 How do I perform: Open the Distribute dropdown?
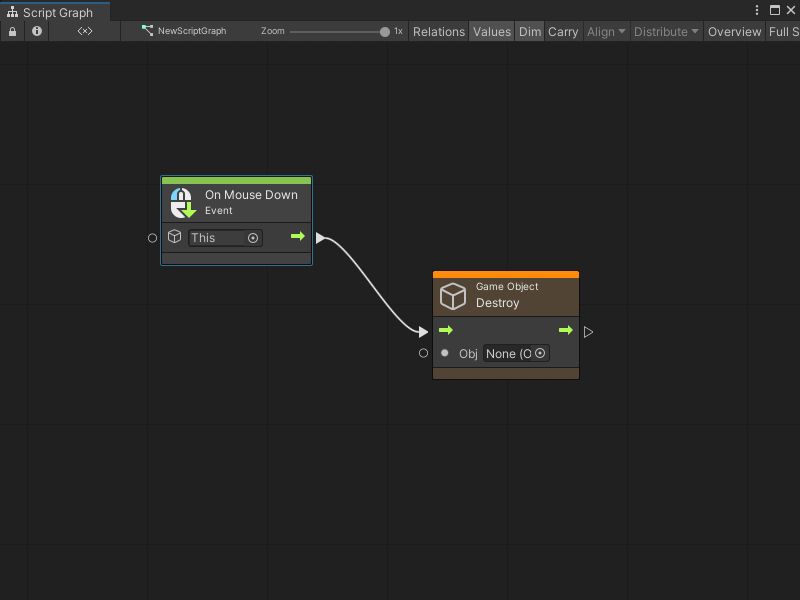(x=666, y=31)
